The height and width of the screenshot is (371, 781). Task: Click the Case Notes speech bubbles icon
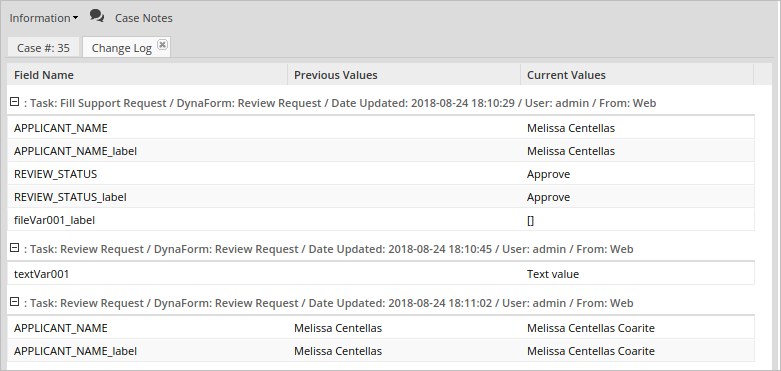coord(97,16)
